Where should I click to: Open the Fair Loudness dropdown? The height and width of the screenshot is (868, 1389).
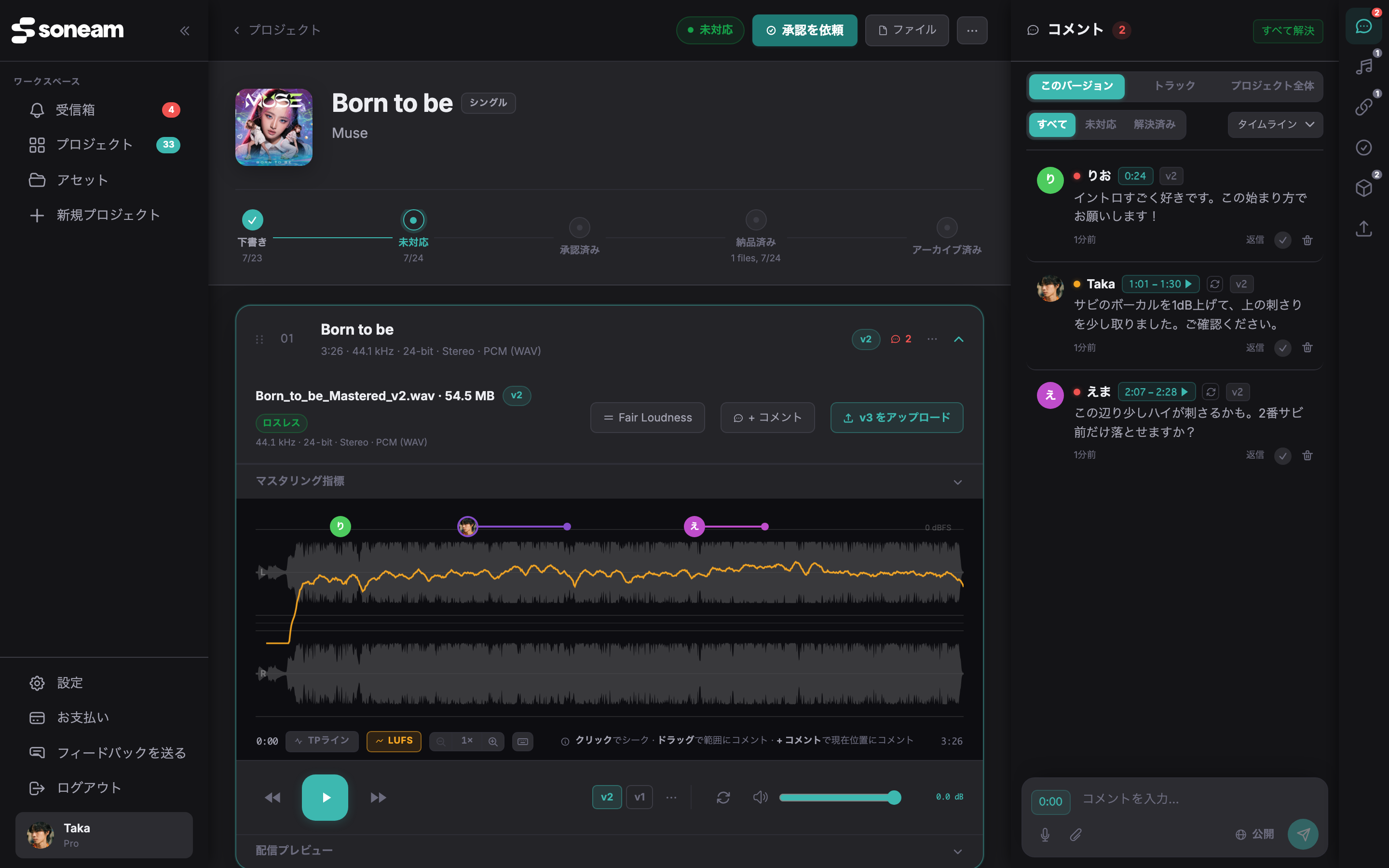(x=647, y=417)
